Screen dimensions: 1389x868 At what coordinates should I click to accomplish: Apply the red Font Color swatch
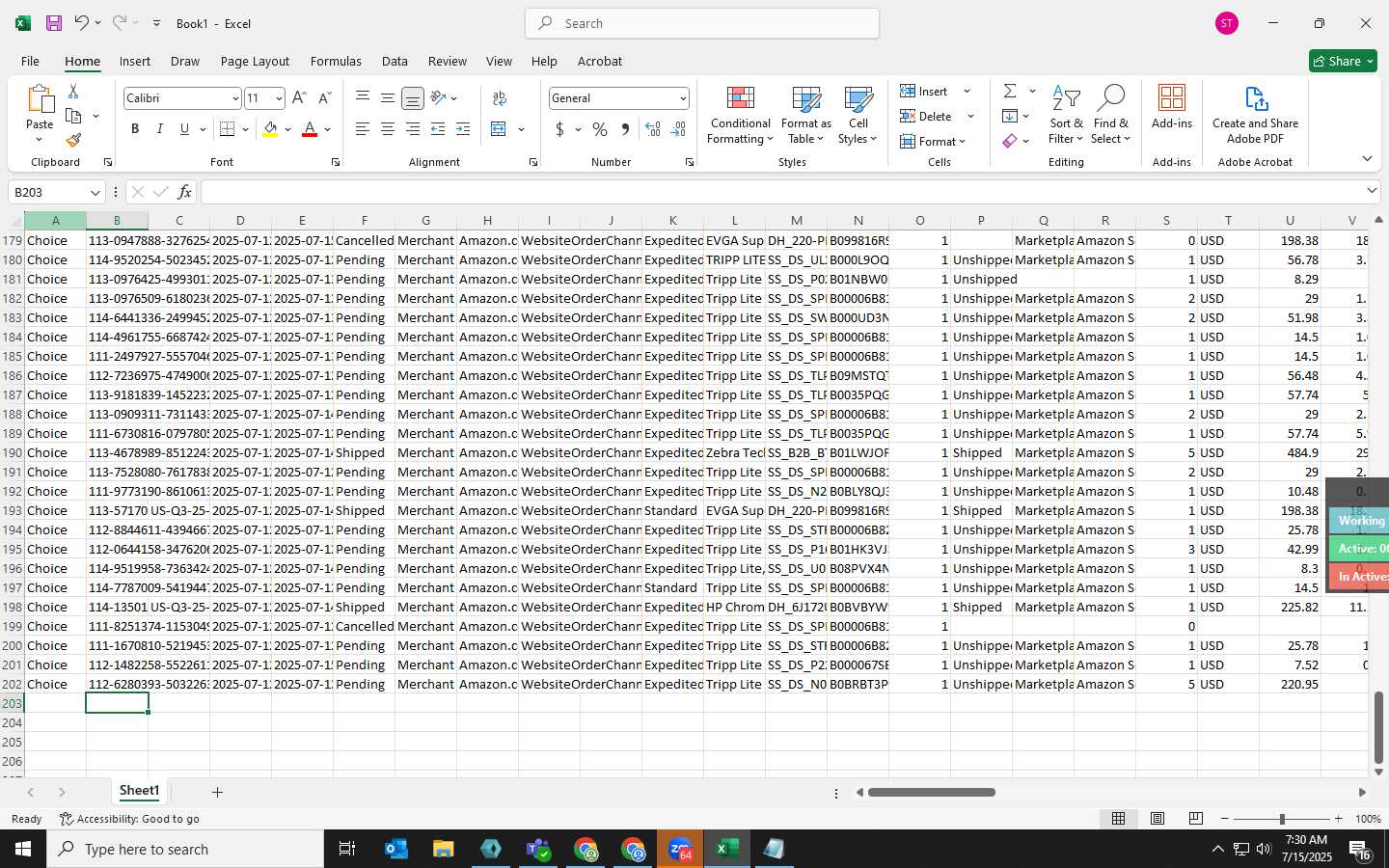pos(310,129)
